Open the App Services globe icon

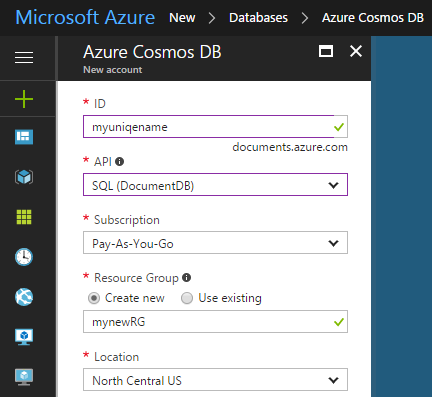pos(24,297)
